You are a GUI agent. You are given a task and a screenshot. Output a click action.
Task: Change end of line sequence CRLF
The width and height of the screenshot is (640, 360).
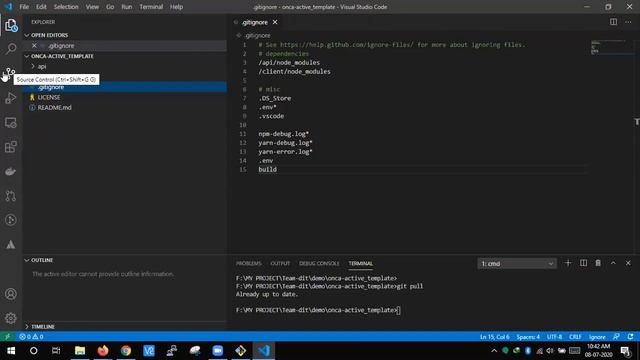(575, 337)
